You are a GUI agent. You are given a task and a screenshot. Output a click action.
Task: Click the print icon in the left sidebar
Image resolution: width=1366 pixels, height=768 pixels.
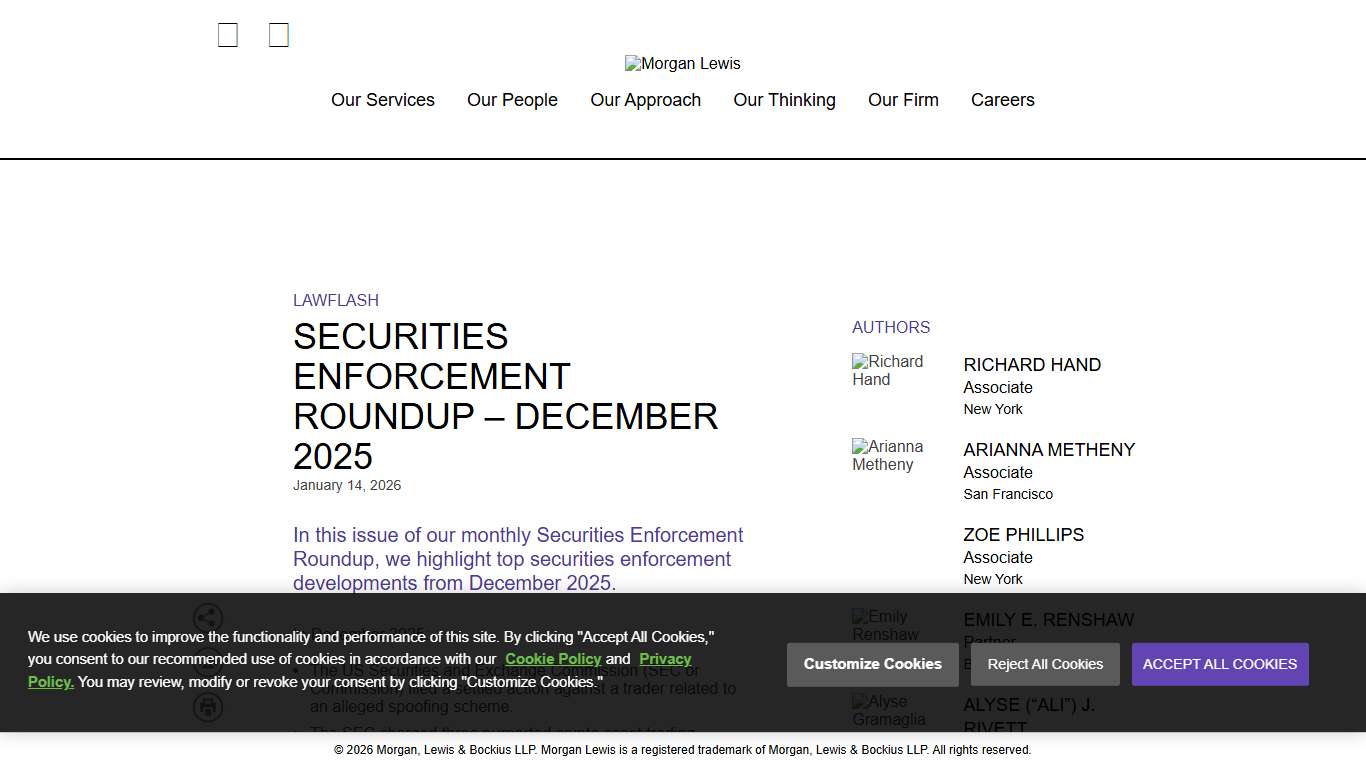click(208, 706)
